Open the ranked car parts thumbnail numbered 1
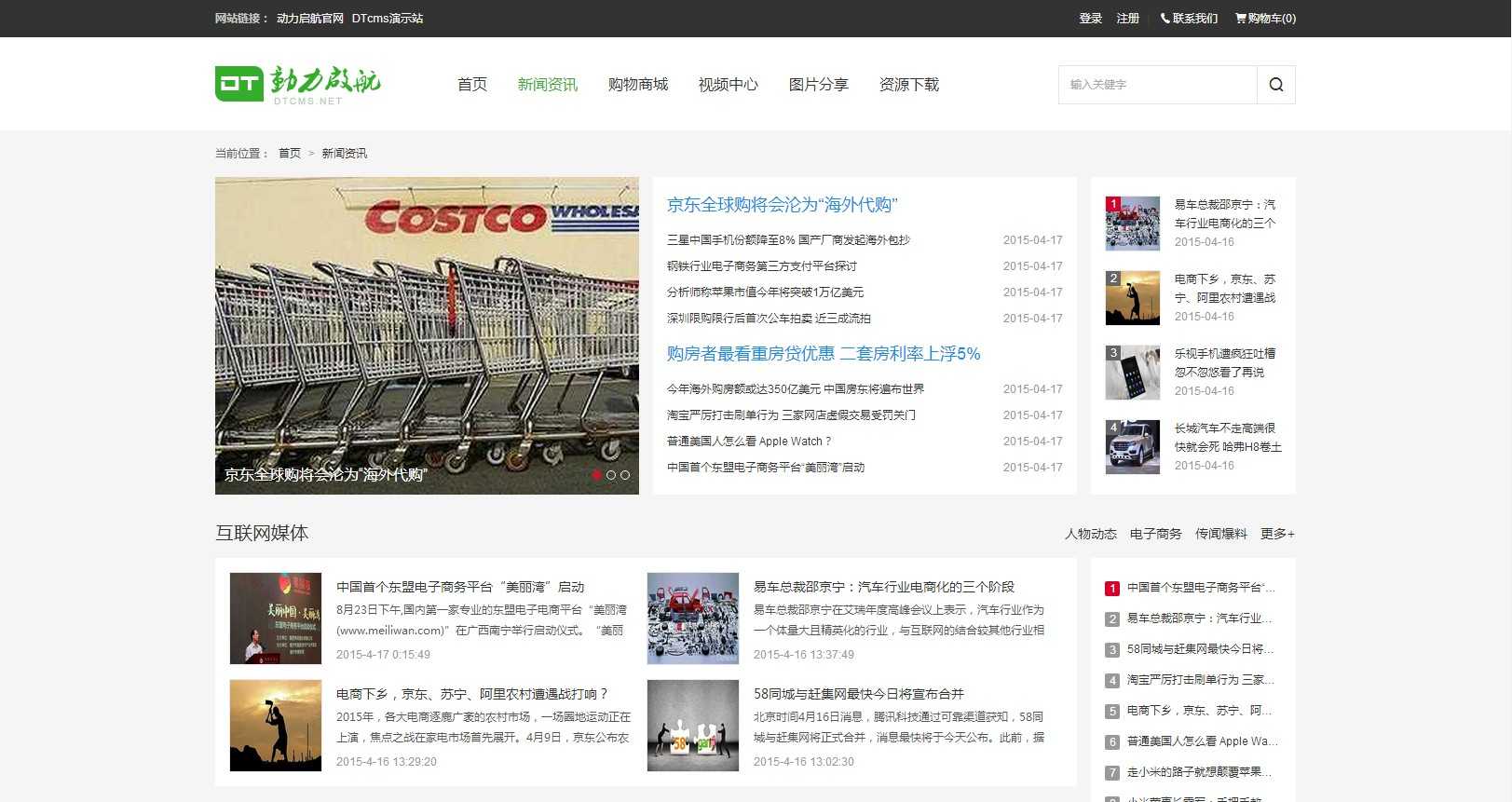Image resolution: width=1512 pixels, height=802 pixels. click(1133, 224)
